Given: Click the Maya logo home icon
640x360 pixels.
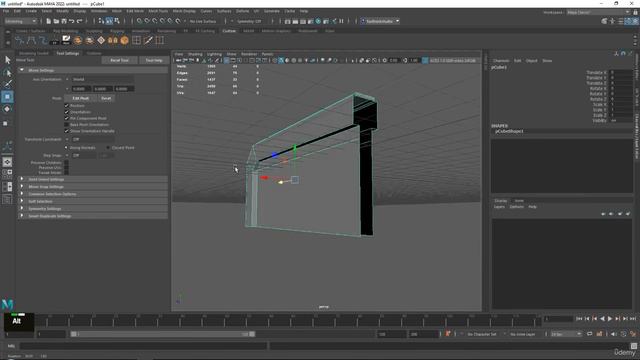Looking at the screenshot, I should coord(7,304).
